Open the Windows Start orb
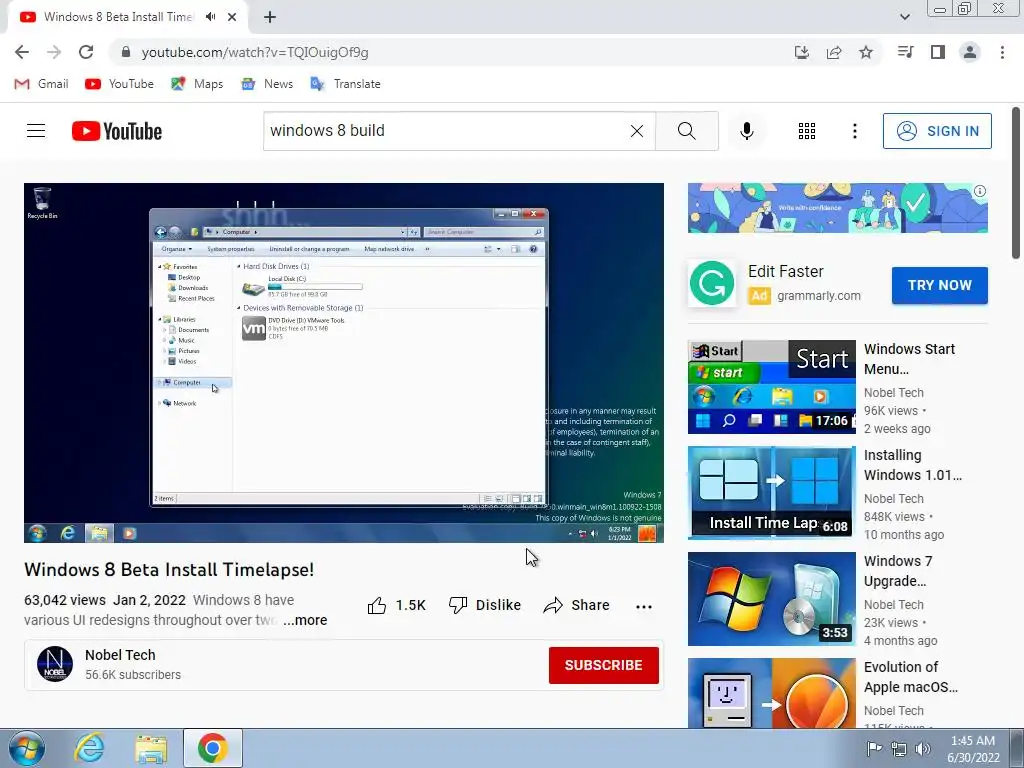The width and height of the screenshot is (1024, 768). [26, 748]
